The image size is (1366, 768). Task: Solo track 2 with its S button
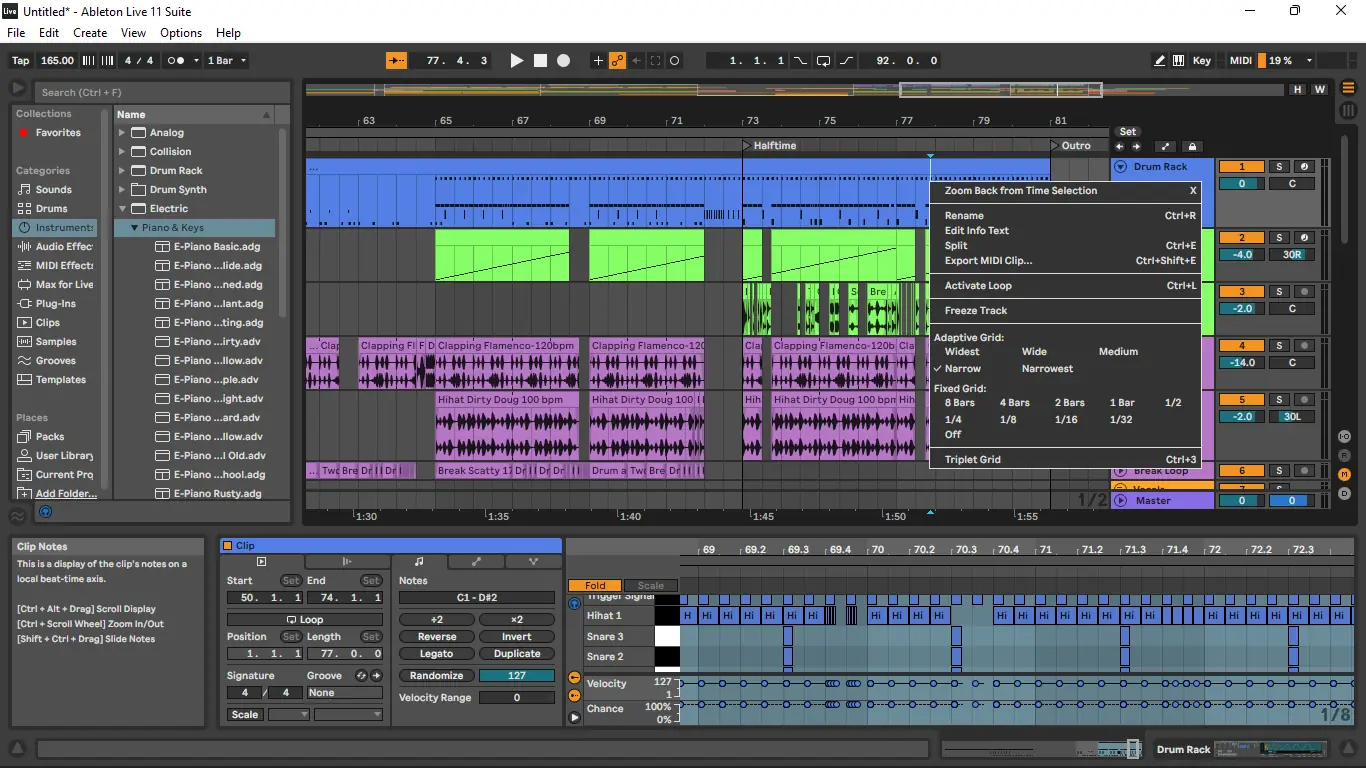(1278, 238)
